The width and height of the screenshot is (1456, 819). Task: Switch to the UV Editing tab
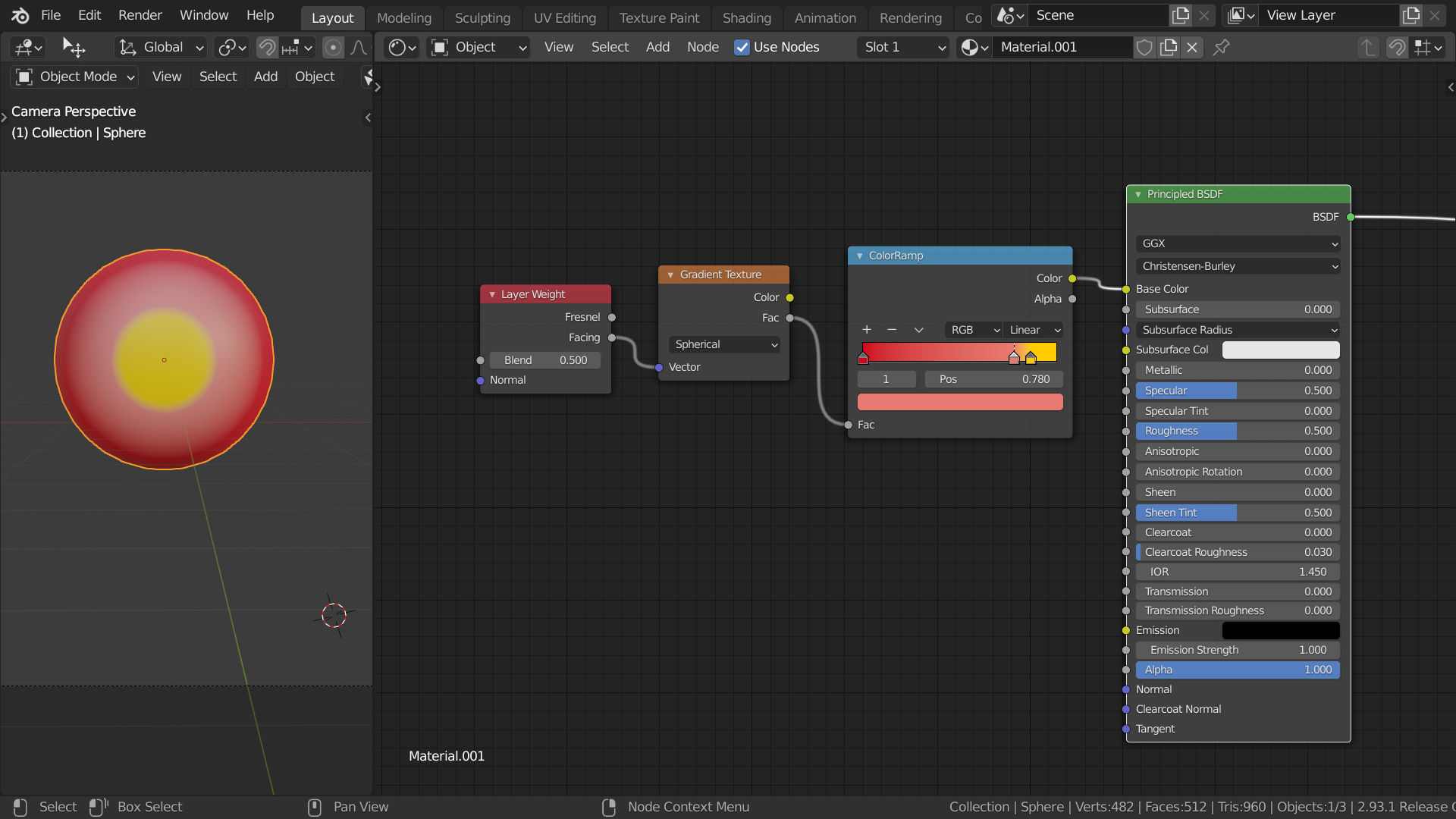click(565, 18)
